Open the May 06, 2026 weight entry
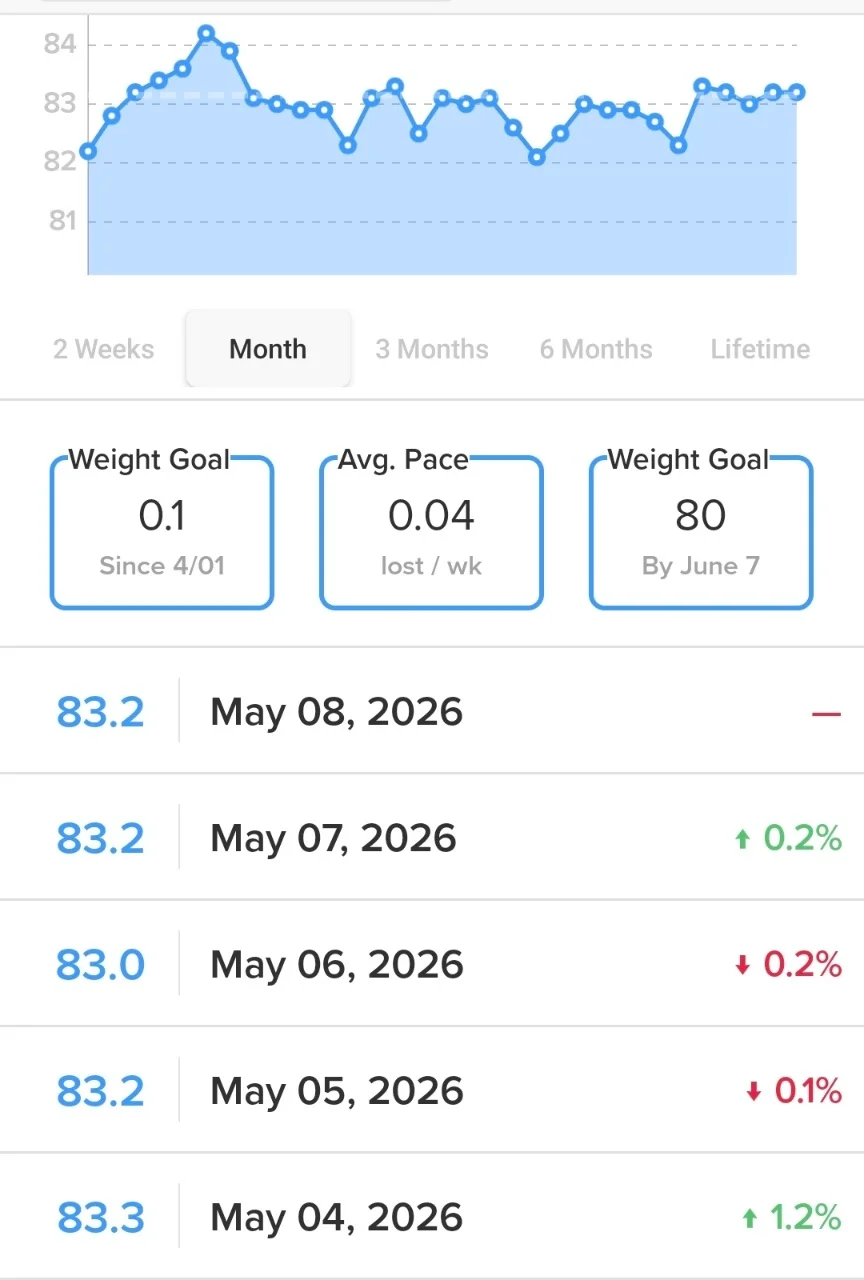The width and height of the screenshot is (864, 1280). (x=432, y=964)
